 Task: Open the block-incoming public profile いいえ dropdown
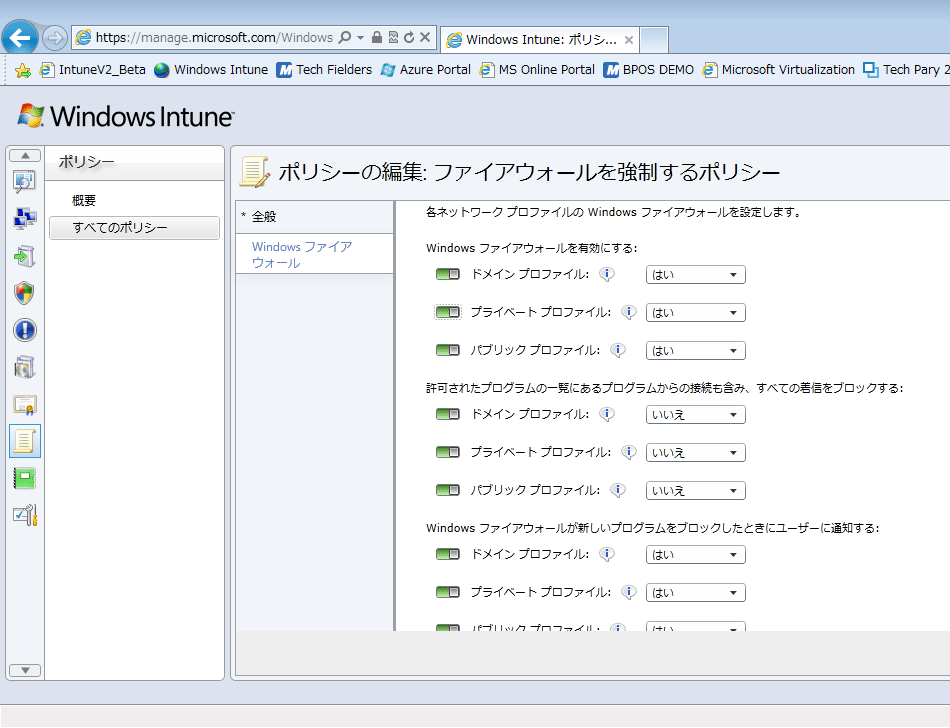(696, 491)
